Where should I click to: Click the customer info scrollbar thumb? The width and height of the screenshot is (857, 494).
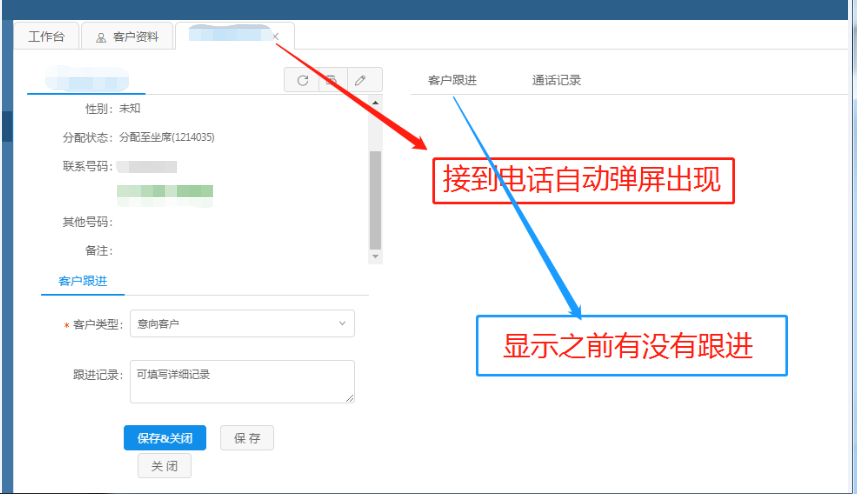[375, 200]
